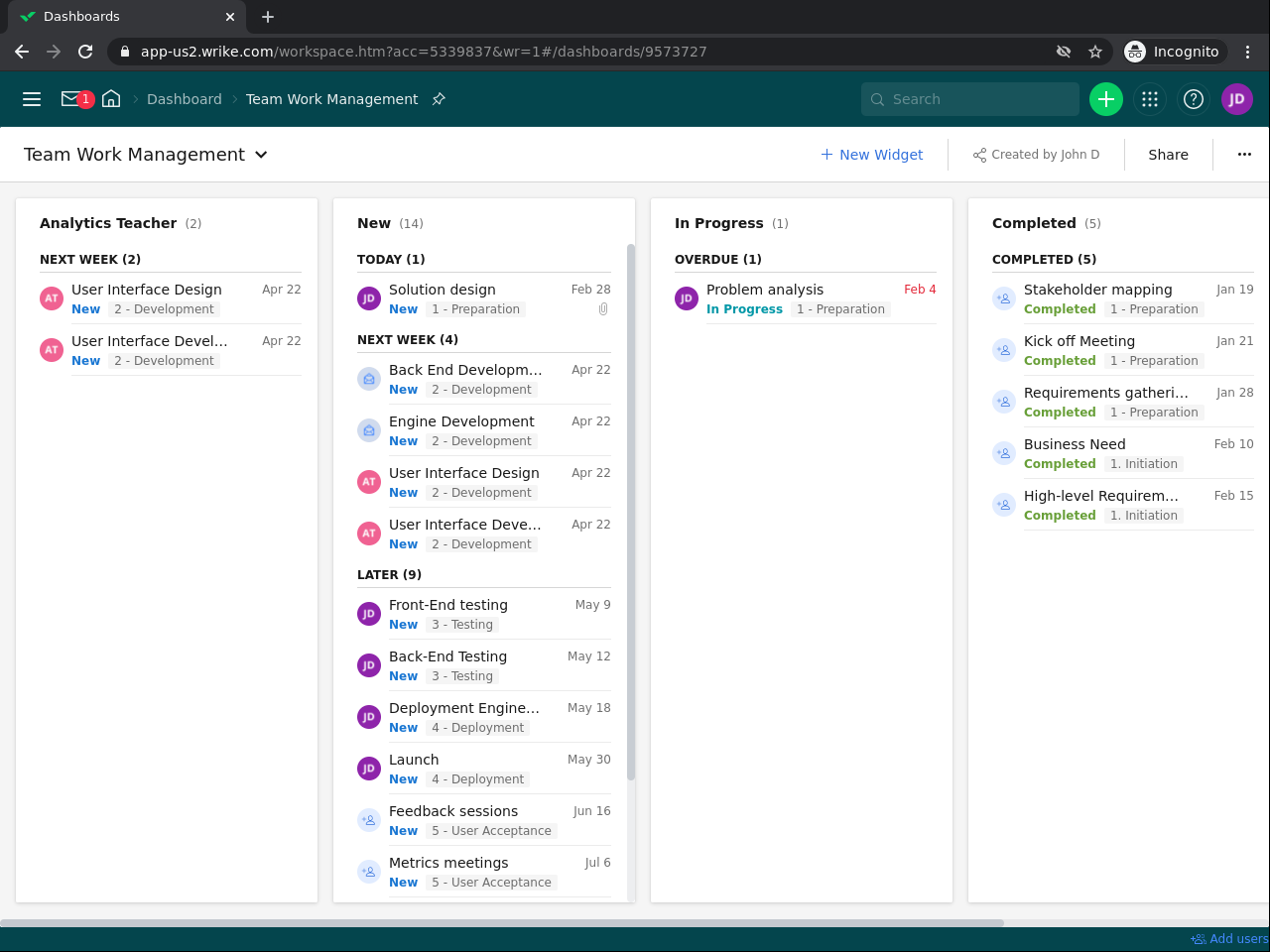This screenshot has height=952, width=1270.
Task: Click the 3 - Testing tag on Front-End testing
Action: point(462,625)
